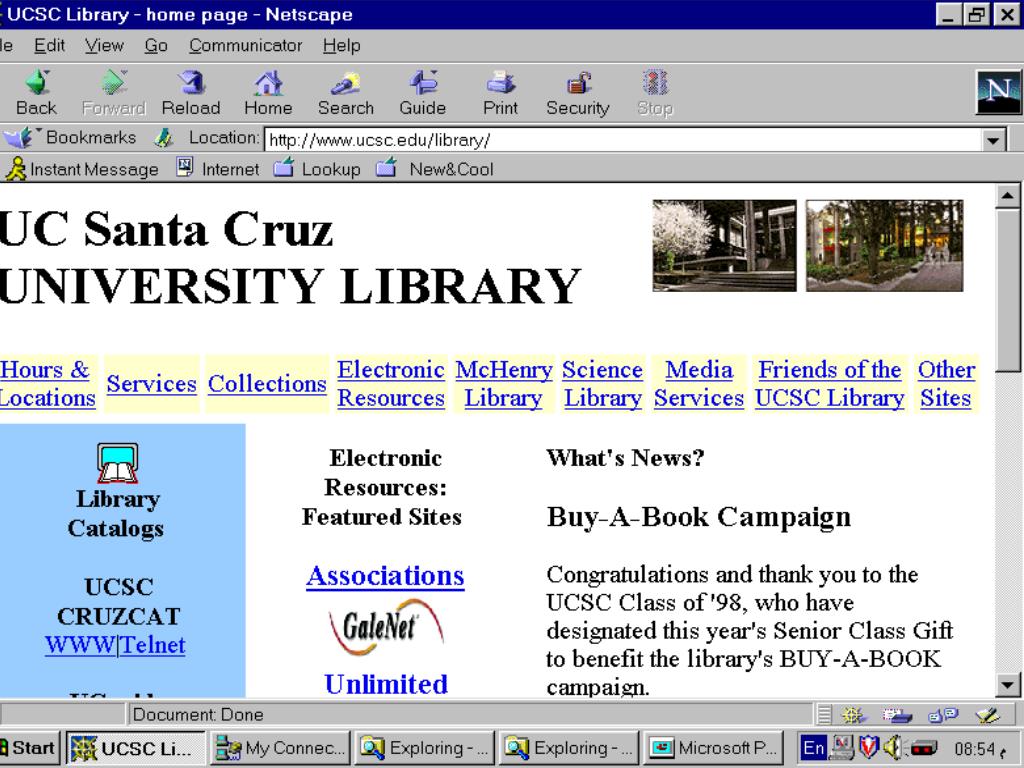Open Navigator from the component bar
The width and height of the screenshot is (1024, 768).
point(853,716)
